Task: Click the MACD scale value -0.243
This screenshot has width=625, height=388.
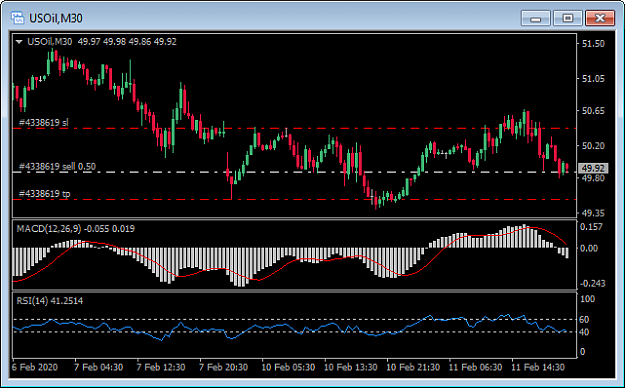Action: 592,284
